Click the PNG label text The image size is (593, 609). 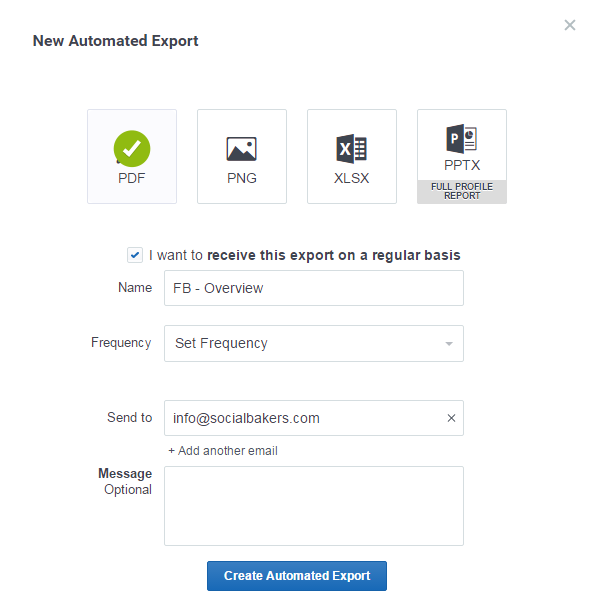click(x=242, y=178)
